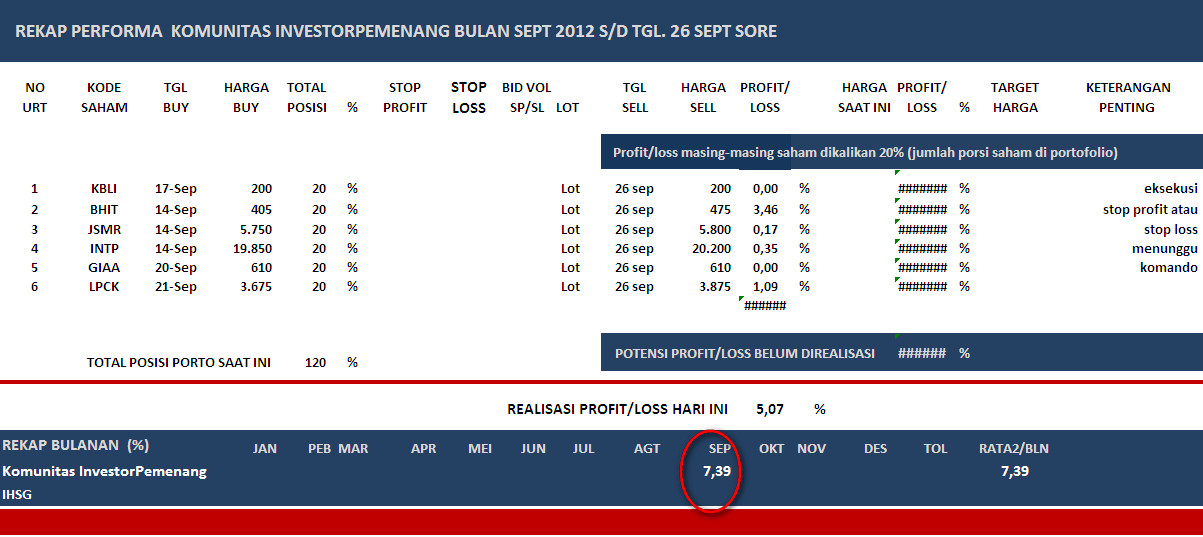Click the DES month header
The width and height of the screenshot is (1203, 537).
(875, 448)
